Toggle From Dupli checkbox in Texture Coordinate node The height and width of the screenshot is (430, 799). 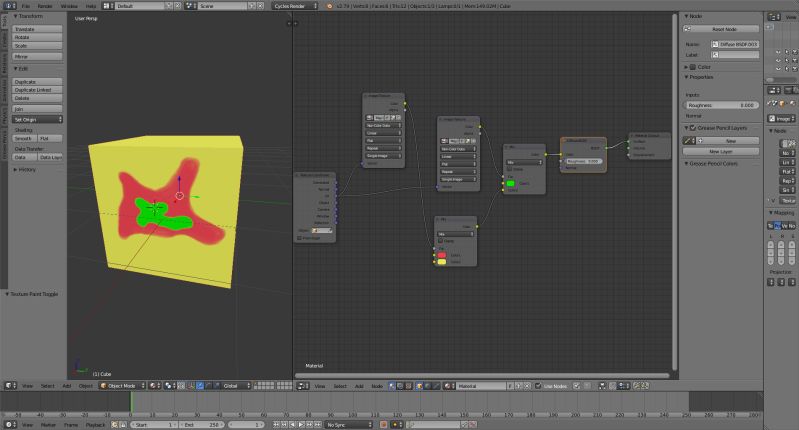[299, 238]
